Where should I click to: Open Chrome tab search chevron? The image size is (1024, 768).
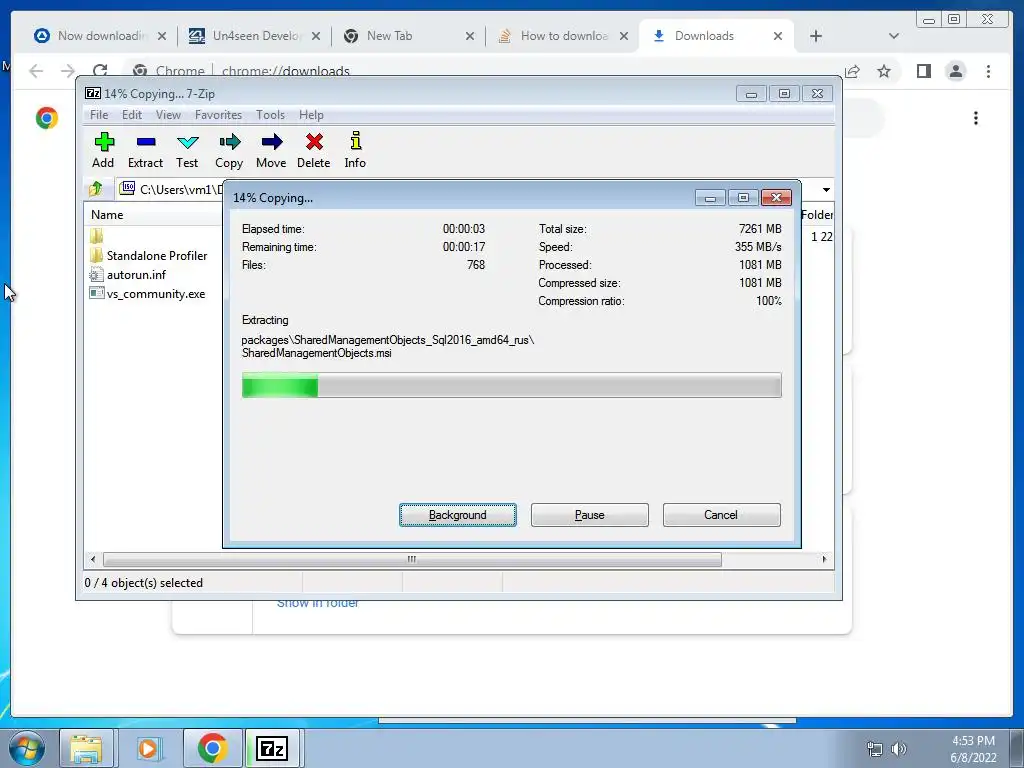[x=894, y=36]
